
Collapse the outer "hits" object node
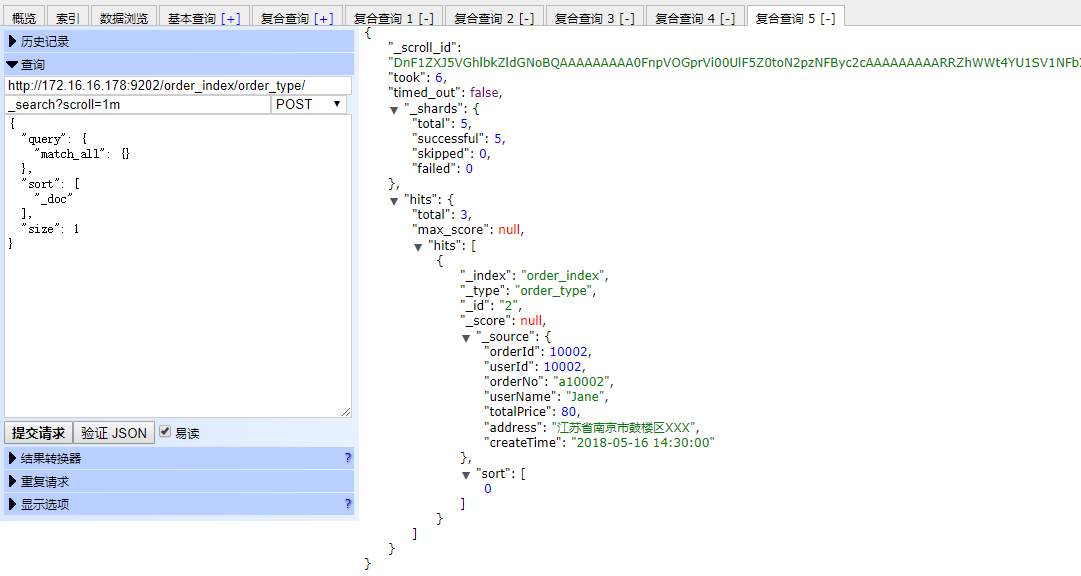(x=394, y=201)
